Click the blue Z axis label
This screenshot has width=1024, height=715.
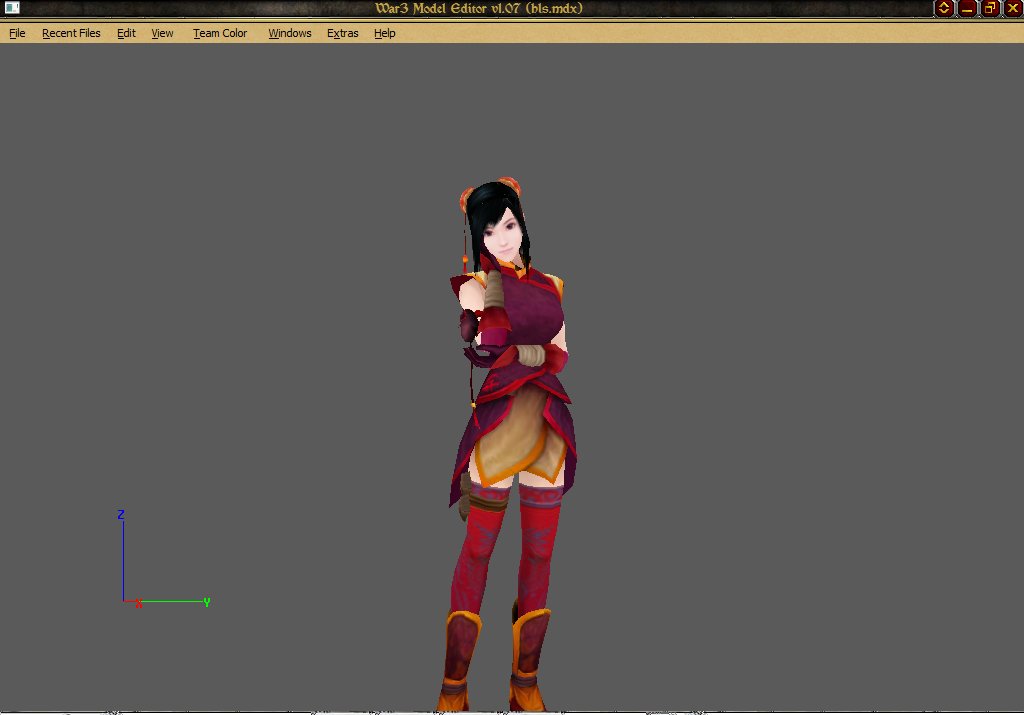click(121, 515)
